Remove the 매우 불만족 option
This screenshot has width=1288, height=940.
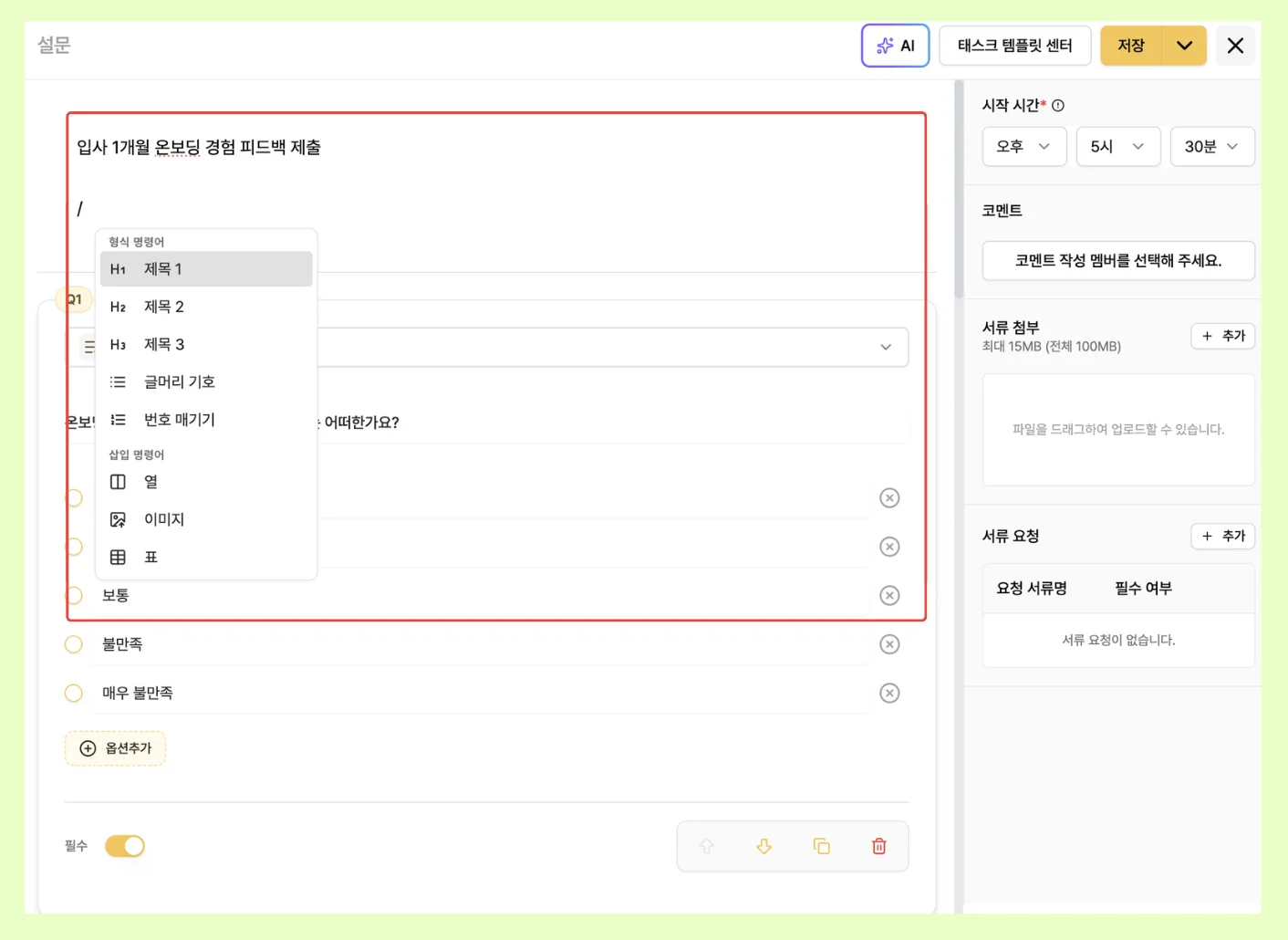coord(889,693)
